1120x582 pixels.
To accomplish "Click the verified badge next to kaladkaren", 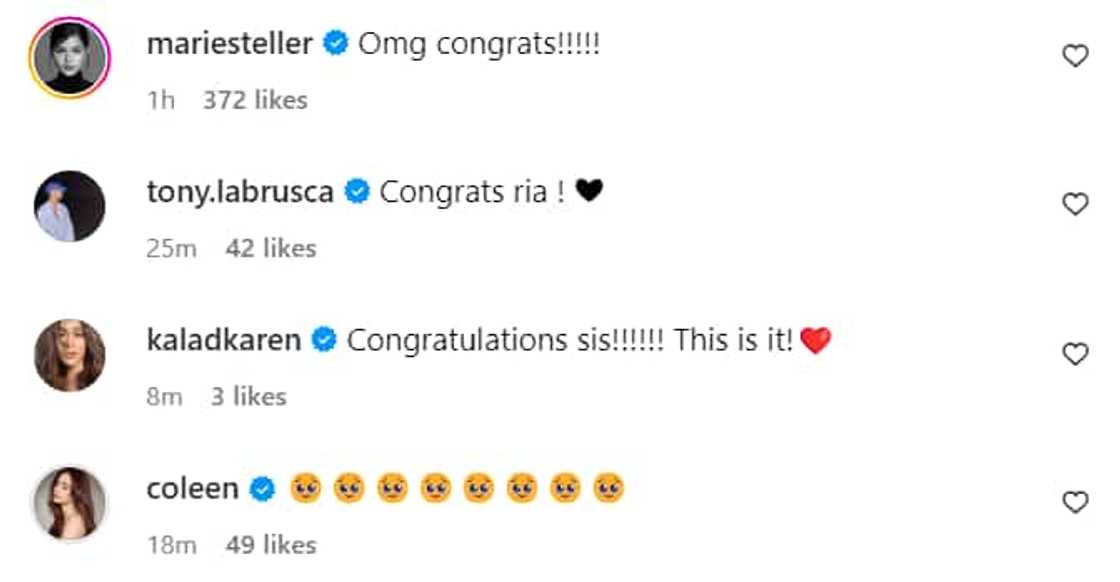I will point(324,341).
